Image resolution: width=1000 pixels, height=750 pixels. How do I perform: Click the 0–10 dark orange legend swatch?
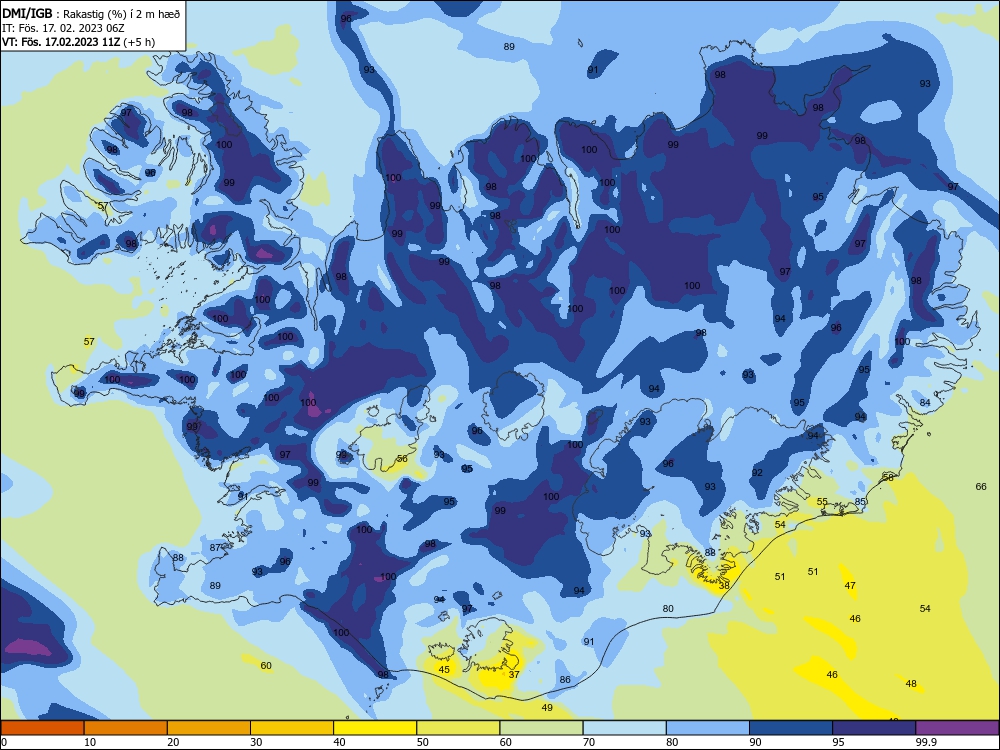point(43,728)
